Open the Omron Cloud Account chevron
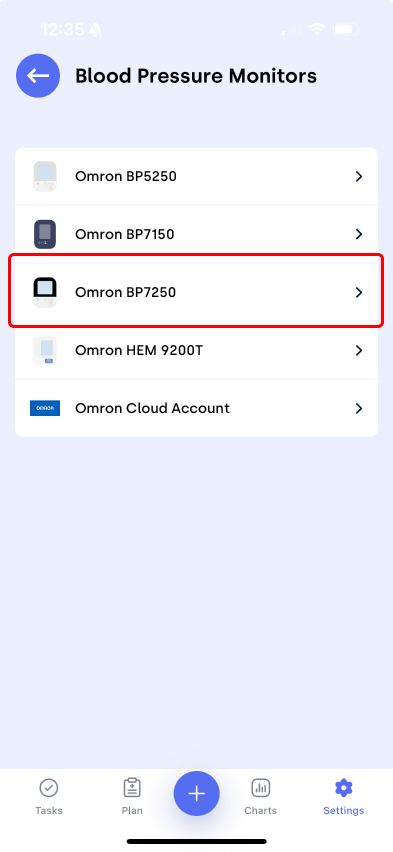This screenshot has width=393, height=852. (359, 408)
